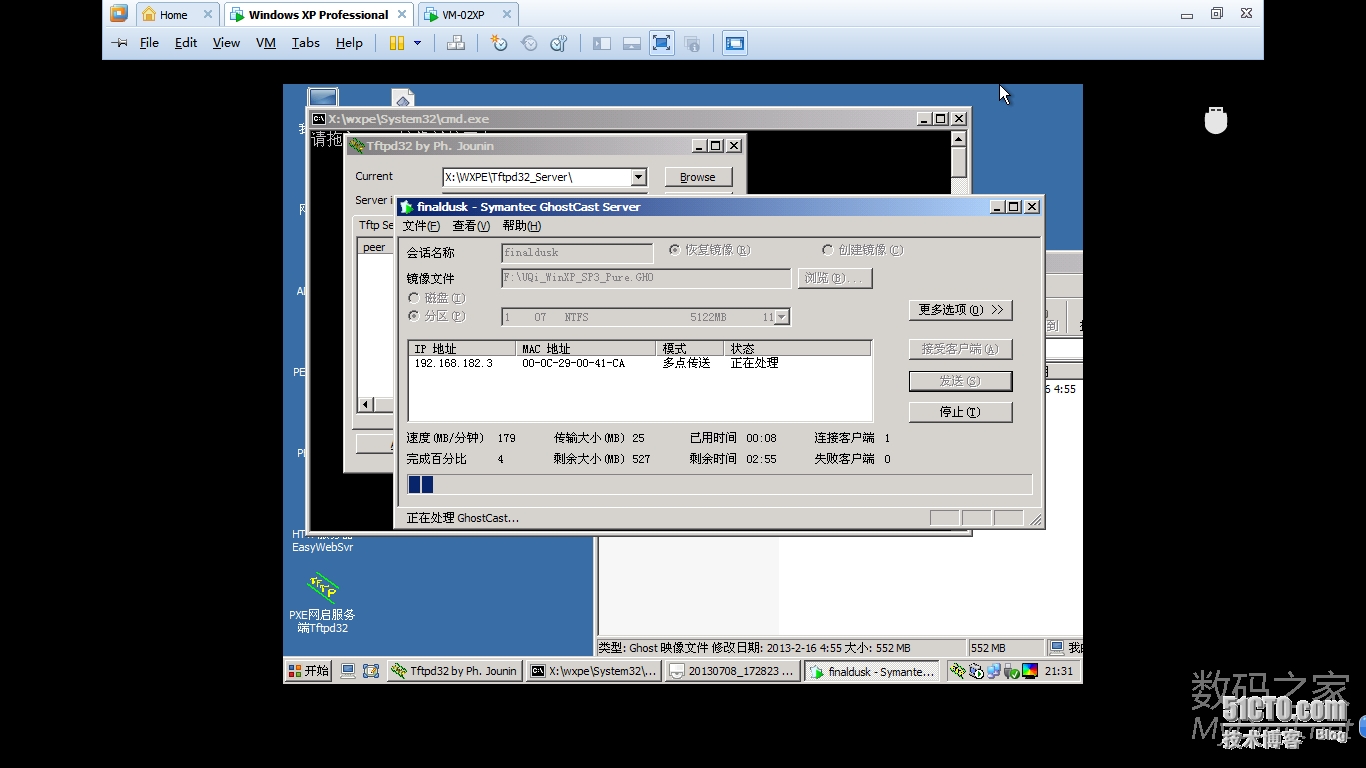
Task: Click the Browse button in Tftpd32
Action: click(698, 177)
